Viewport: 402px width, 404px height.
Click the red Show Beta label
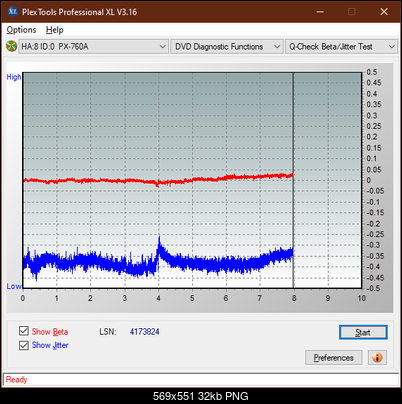(x=50, y=332)
